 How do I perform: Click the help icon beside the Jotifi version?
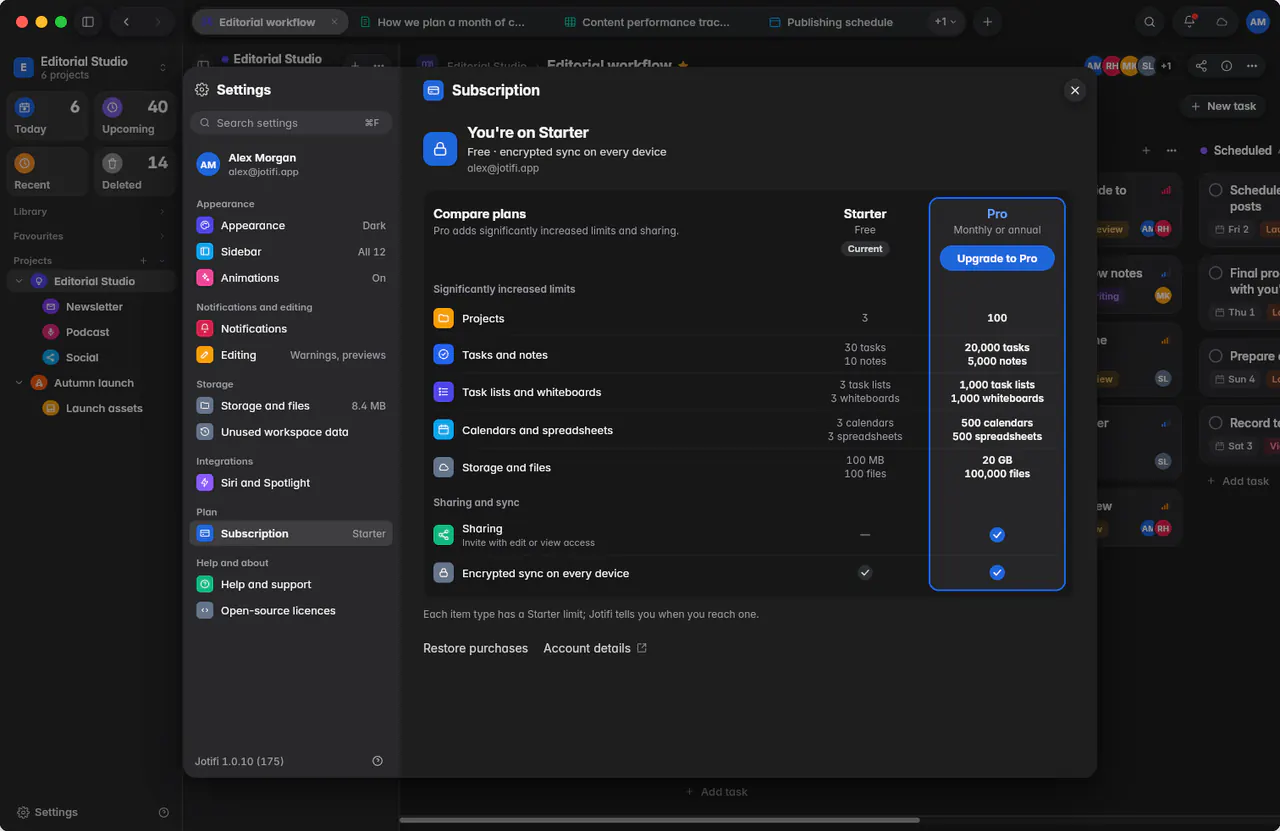coord(377,761)
